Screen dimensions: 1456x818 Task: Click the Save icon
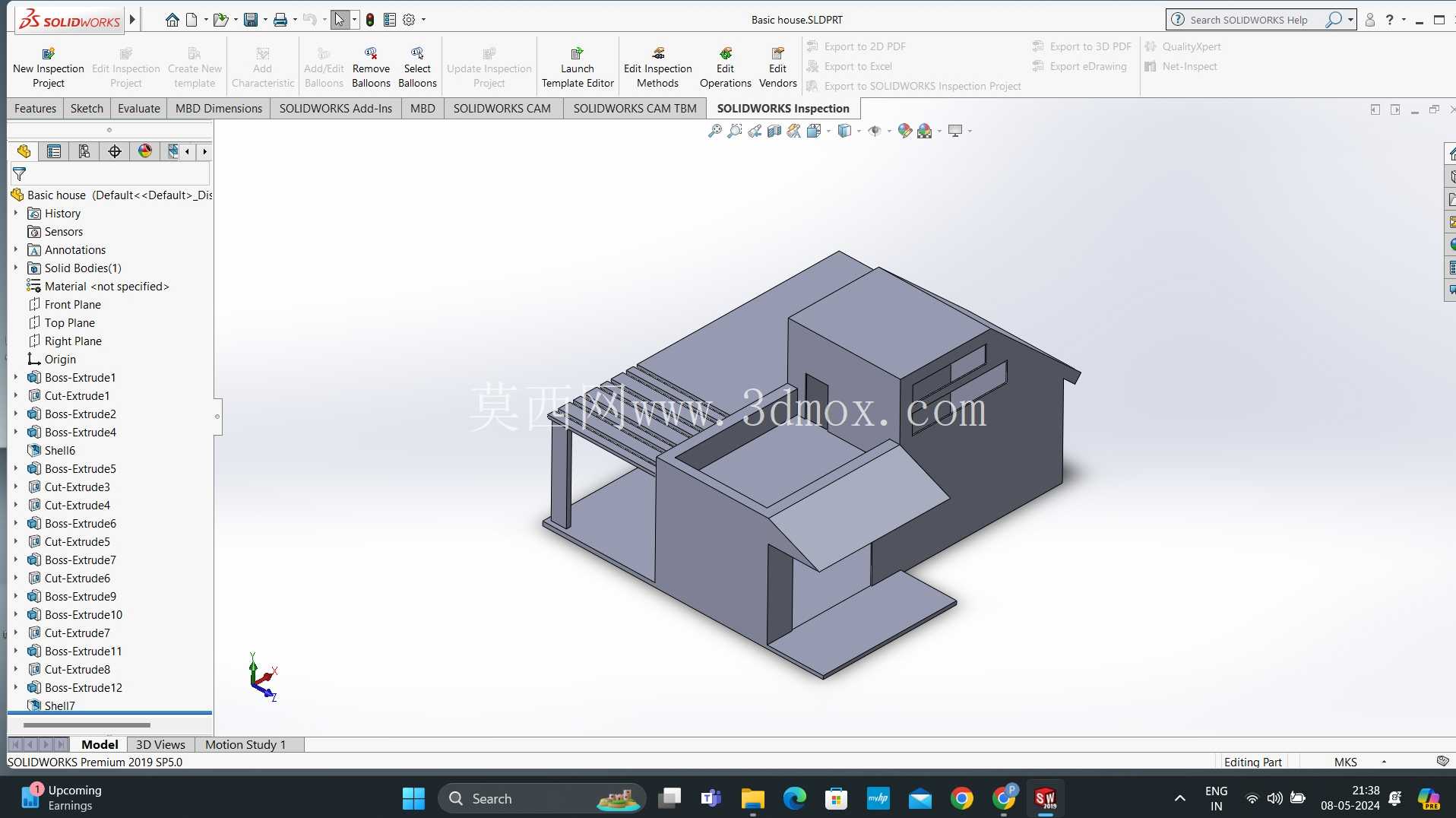click(x=250, y=20)
